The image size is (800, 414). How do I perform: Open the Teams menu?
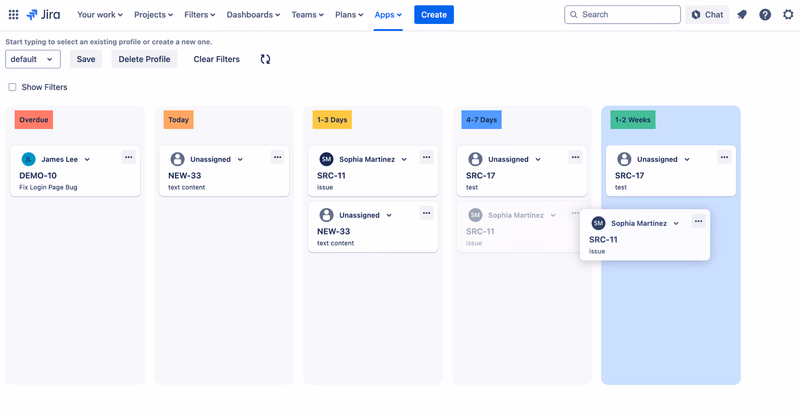tap(308, 15)
